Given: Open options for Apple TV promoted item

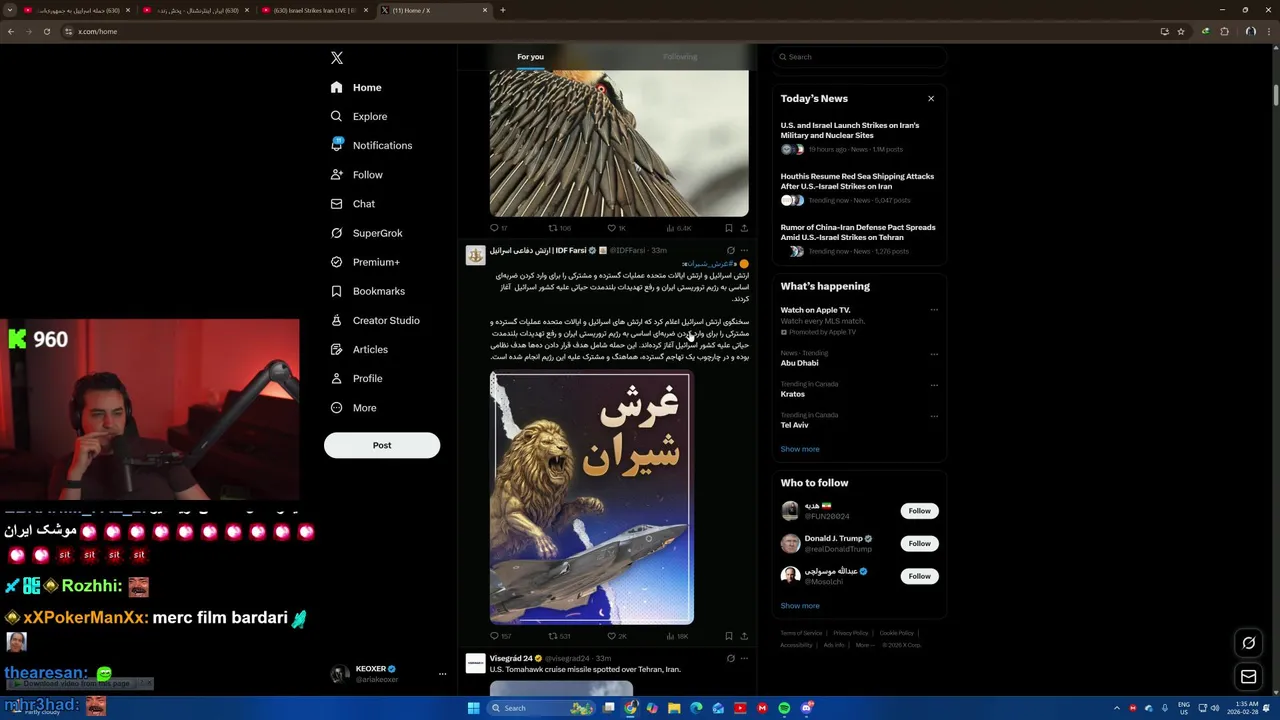Looking at the screenshot, I should pos(934,310).
